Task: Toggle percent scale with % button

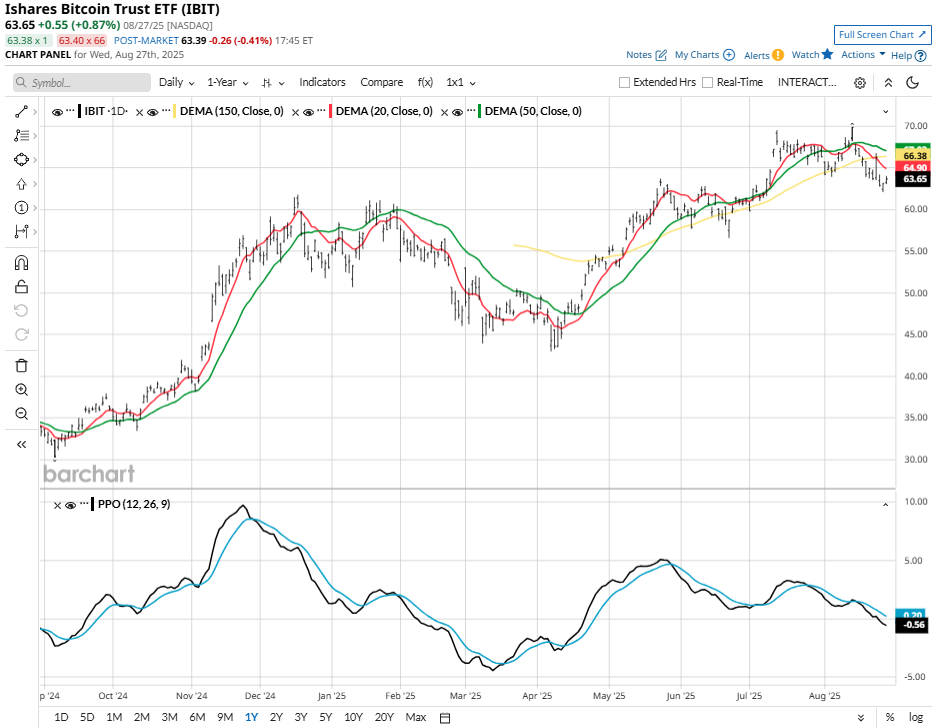Action: pyautogui.click(x=890, y=718)
